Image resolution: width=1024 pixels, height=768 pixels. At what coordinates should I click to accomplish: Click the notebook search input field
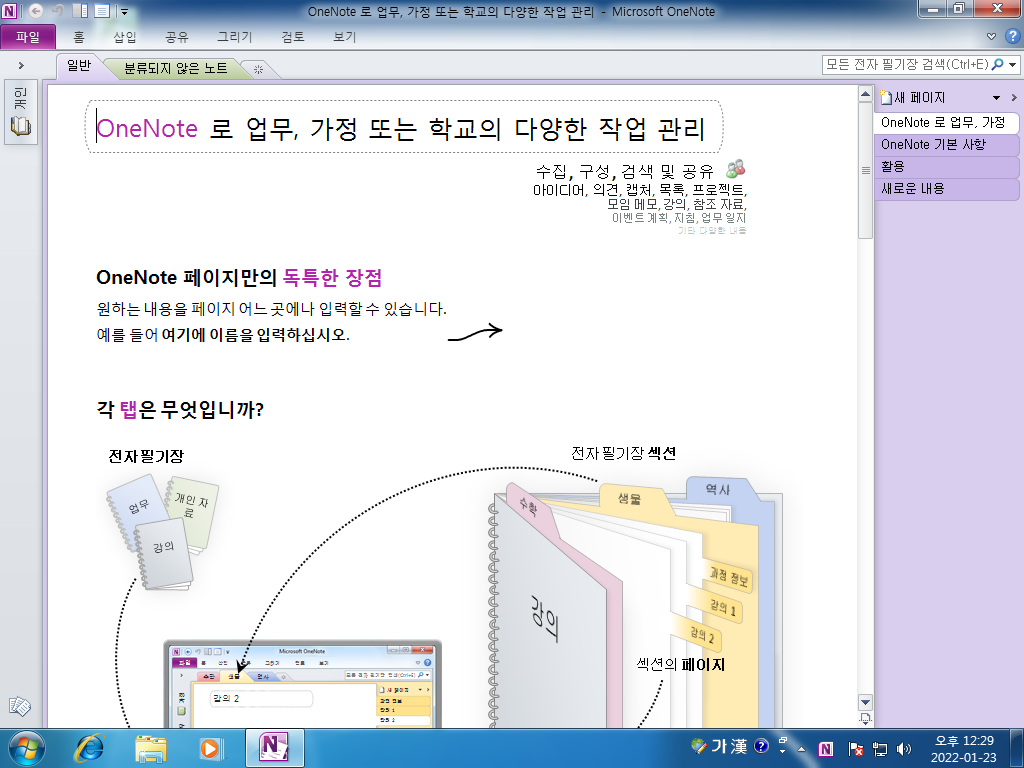point(906,65)
